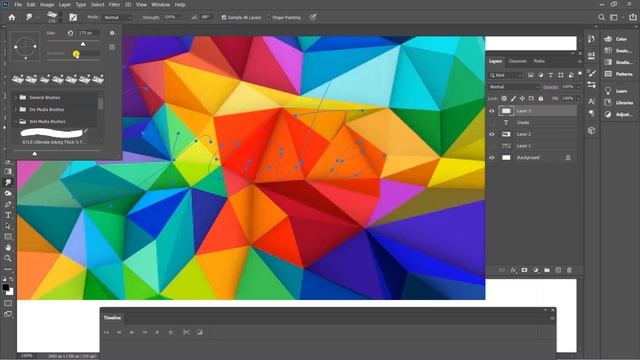Select the Hand tool
This screenshot has width=640, height=360.
click(x=8, y=247)
